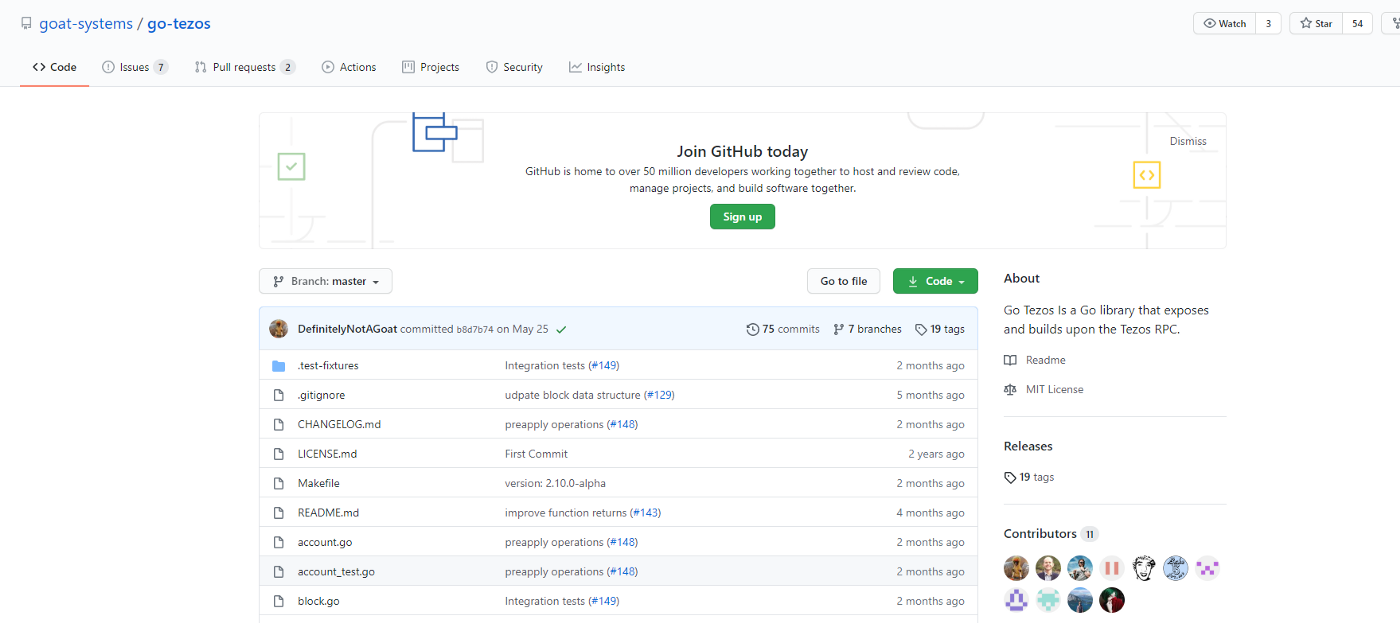Open the version: 2.10.0-alpha commit message
The height and width of the screenshot is (623, 1400).
click(555, 483)
